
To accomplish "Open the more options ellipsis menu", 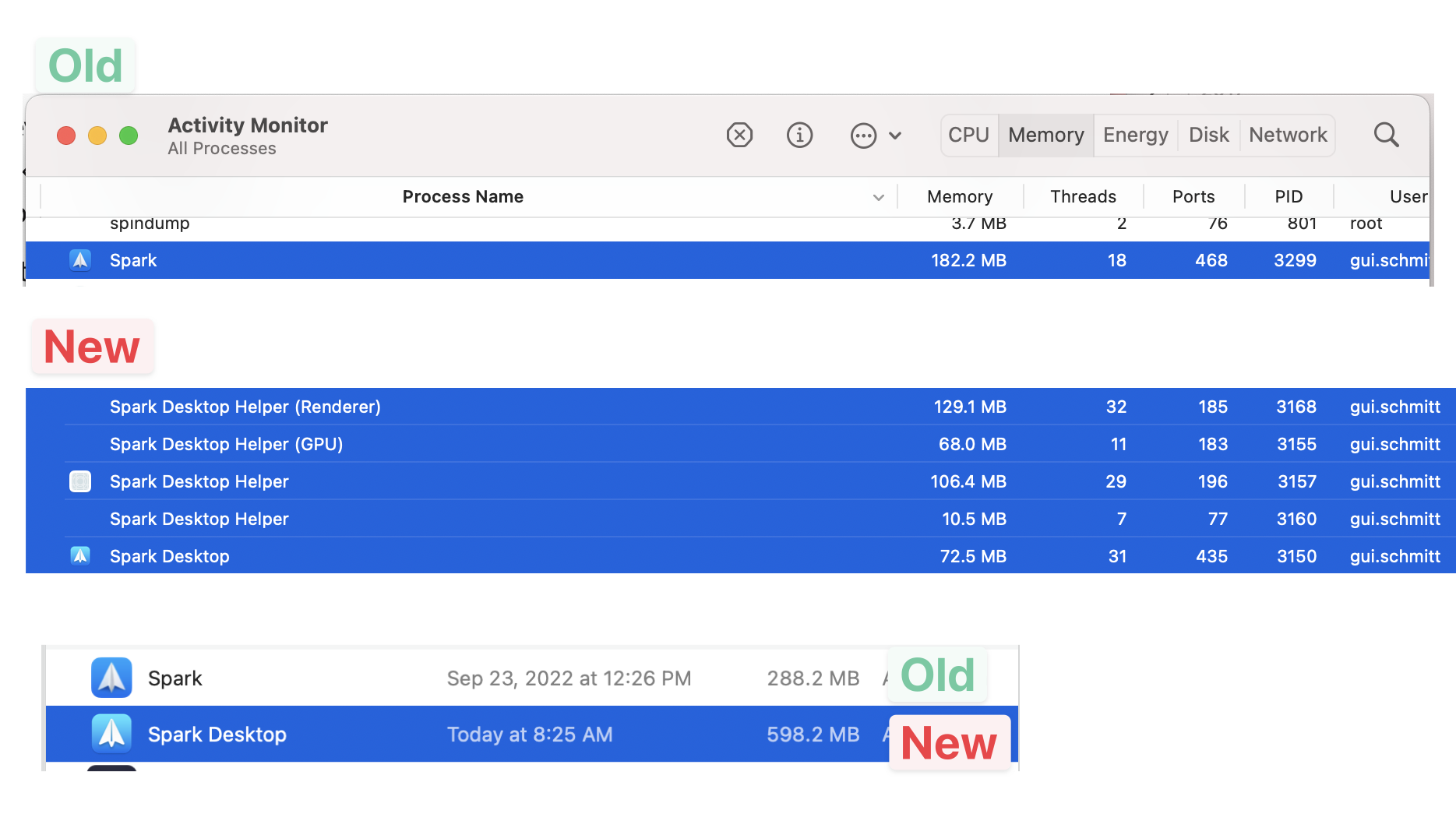I will point(863,136).
